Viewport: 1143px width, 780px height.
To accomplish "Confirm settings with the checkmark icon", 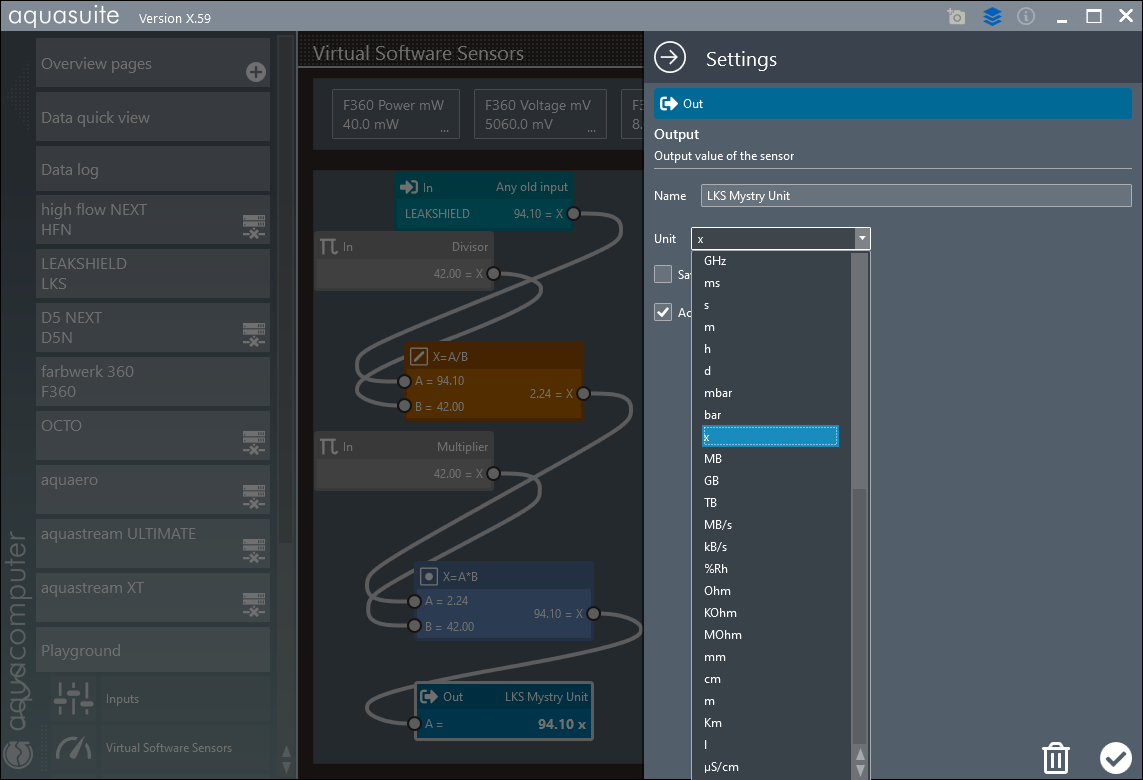I will [1114, 757].
